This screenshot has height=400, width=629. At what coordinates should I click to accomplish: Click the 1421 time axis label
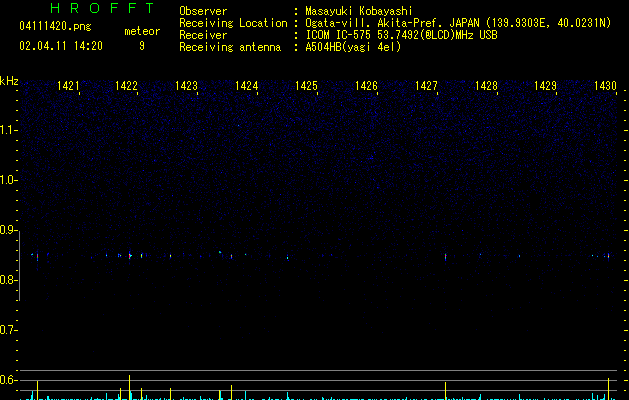point(68,85)
